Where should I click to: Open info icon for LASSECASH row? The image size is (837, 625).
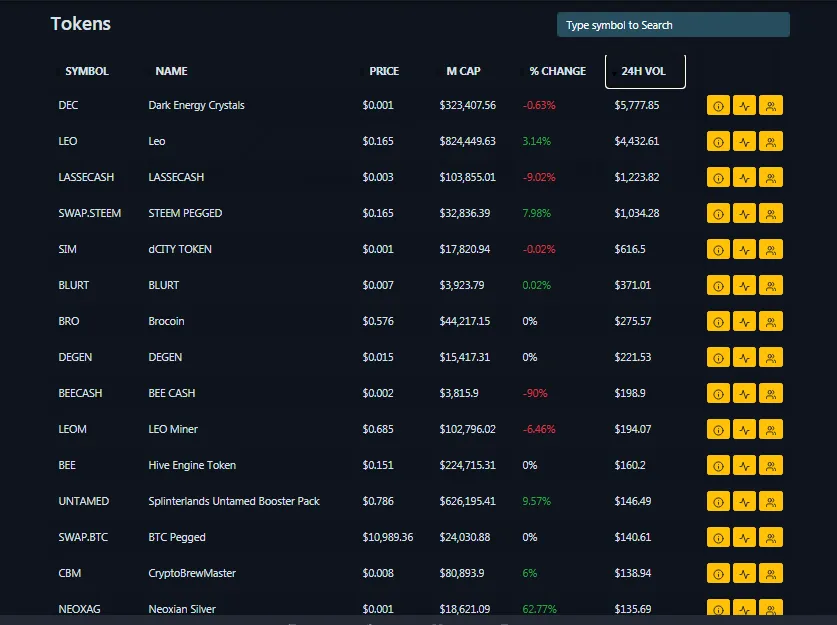coord(718,177)
